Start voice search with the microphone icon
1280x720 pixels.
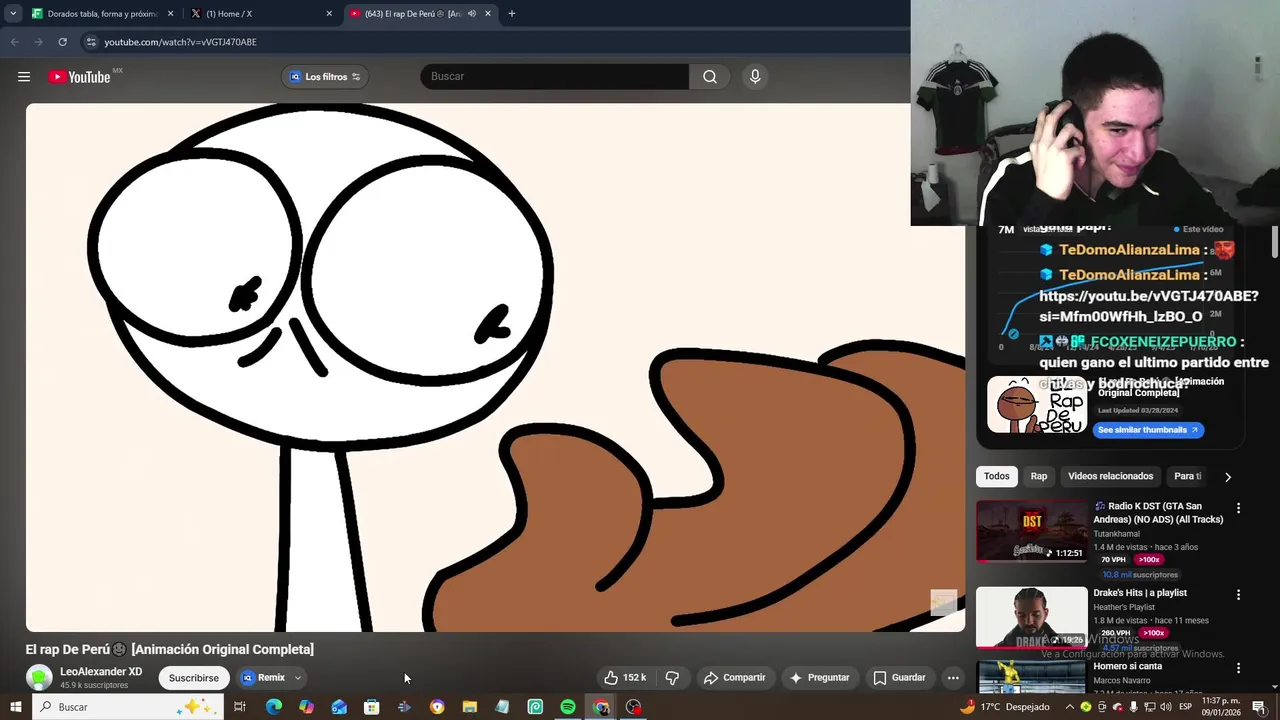[x=755, y=76]
